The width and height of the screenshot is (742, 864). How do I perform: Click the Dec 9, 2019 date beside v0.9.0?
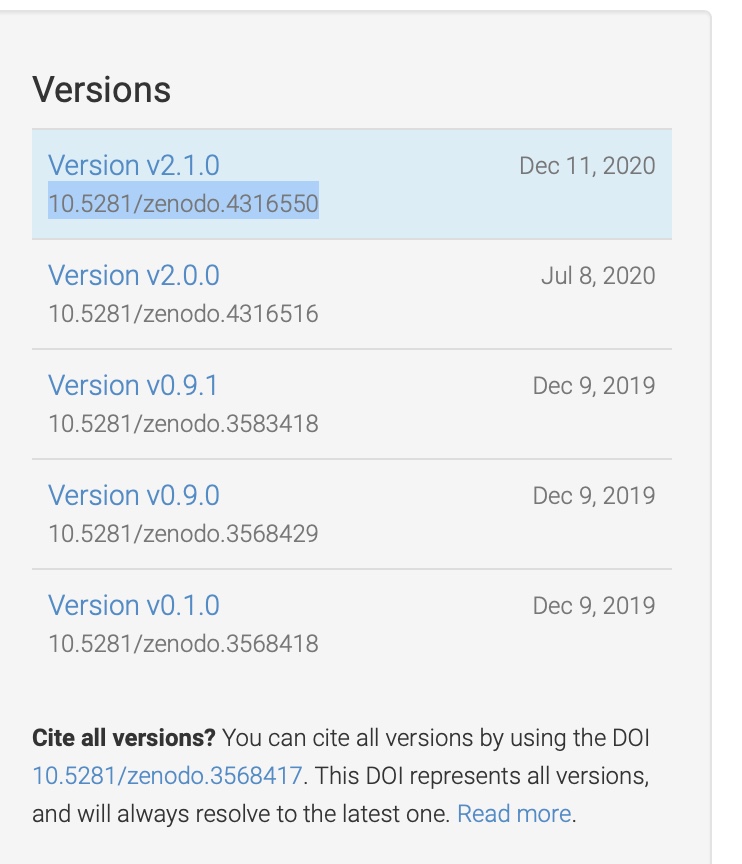(594, 495)
